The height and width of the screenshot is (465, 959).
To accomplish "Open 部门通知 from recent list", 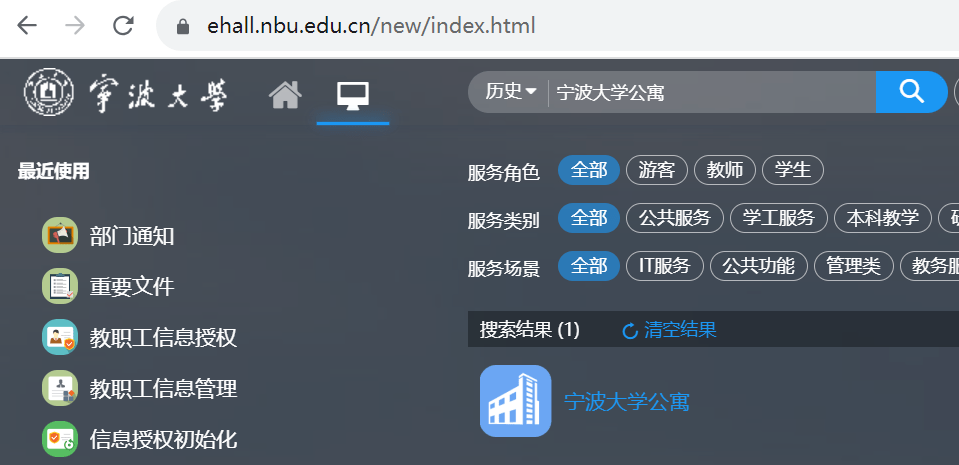I will [132, 236].
